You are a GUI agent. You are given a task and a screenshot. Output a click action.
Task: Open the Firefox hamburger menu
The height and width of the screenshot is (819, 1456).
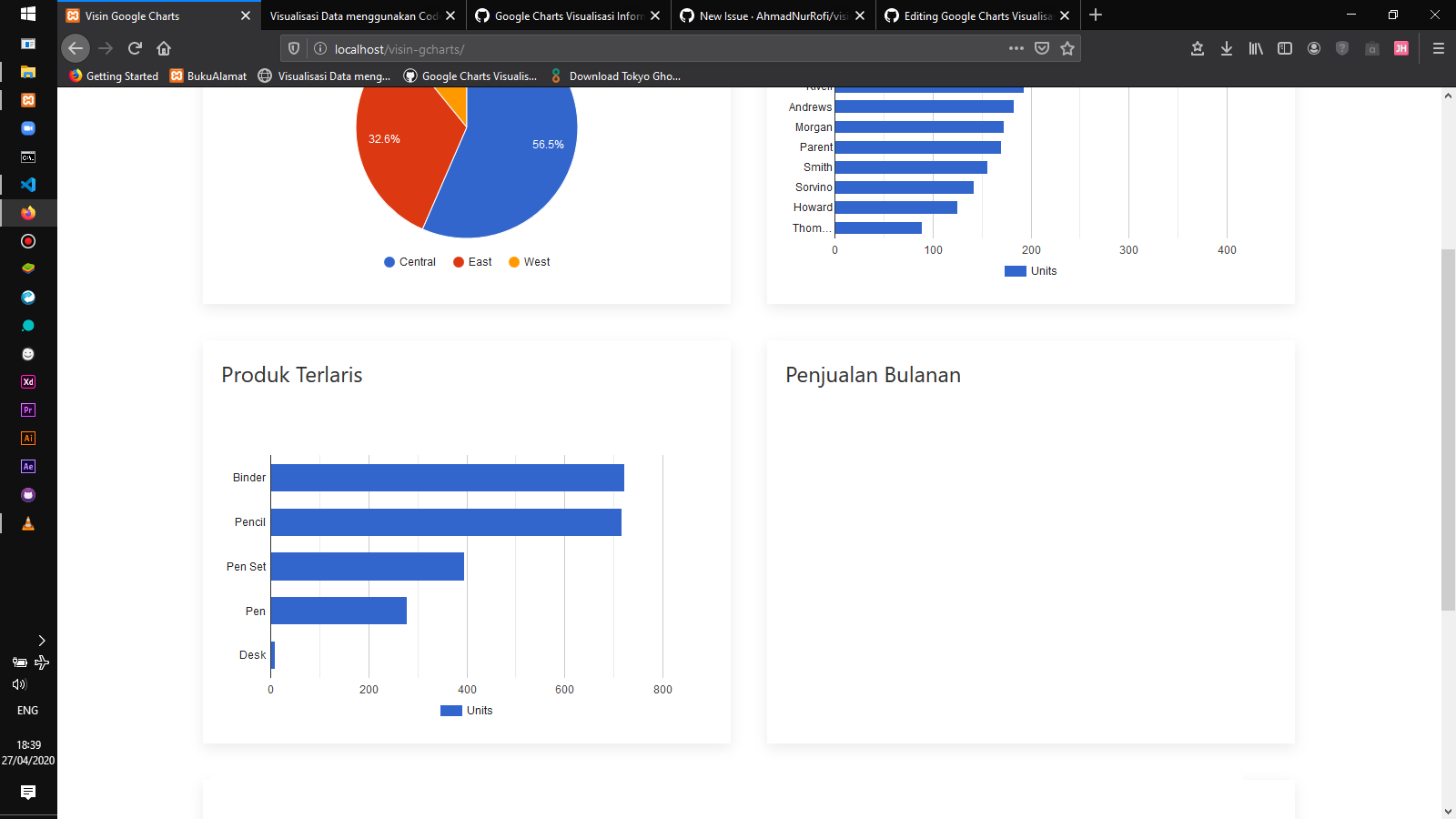tap(1439, 48)
